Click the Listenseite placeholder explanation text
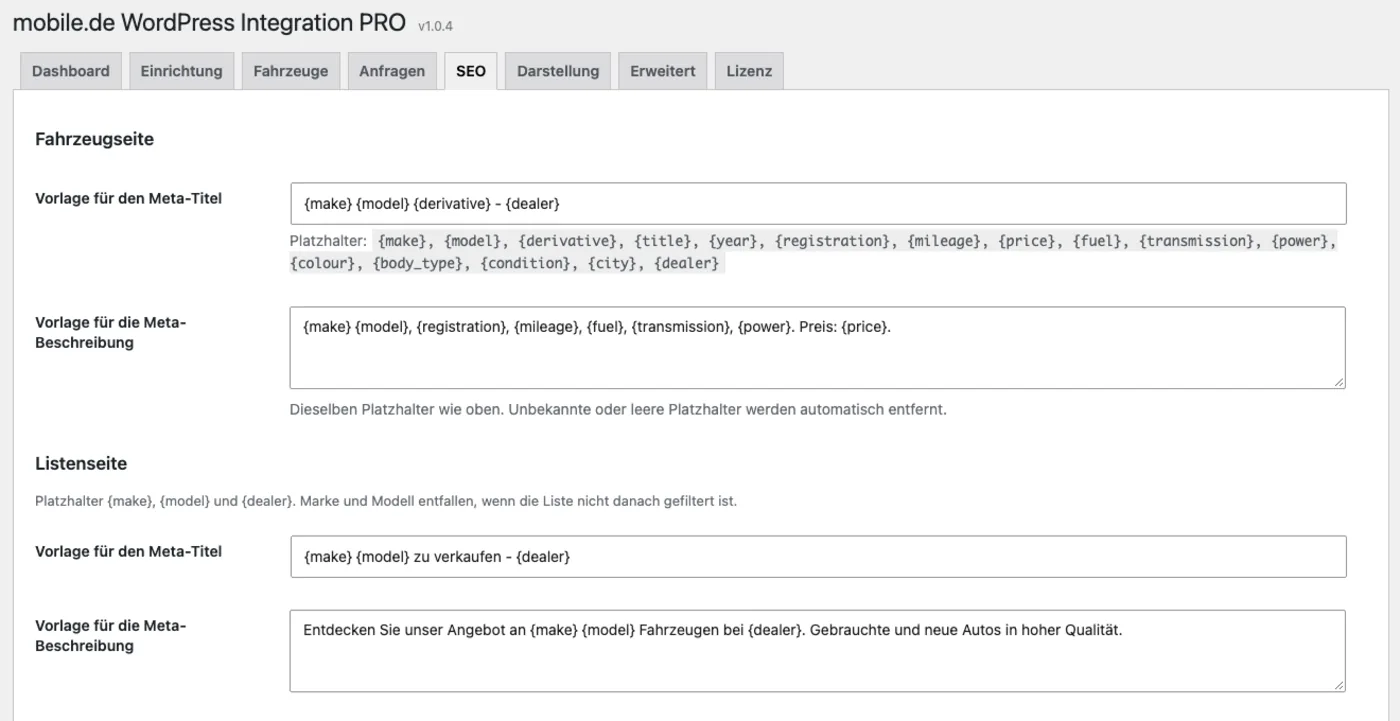This screenshot has height=721, width=1400. pos(386,501)
